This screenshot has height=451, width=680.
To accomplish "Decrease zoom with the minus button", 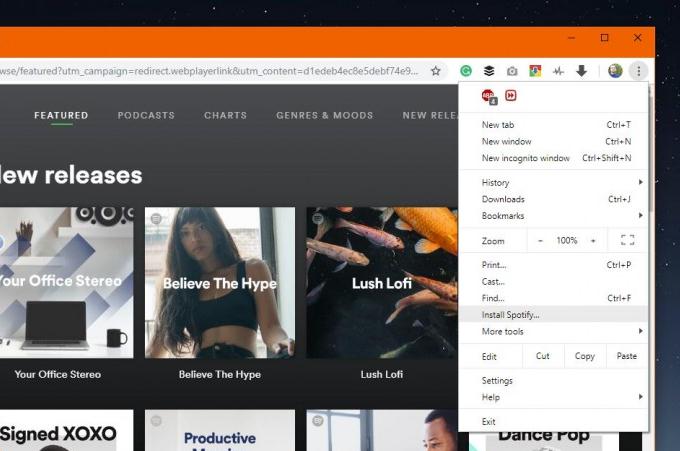I will pos(540,241).
